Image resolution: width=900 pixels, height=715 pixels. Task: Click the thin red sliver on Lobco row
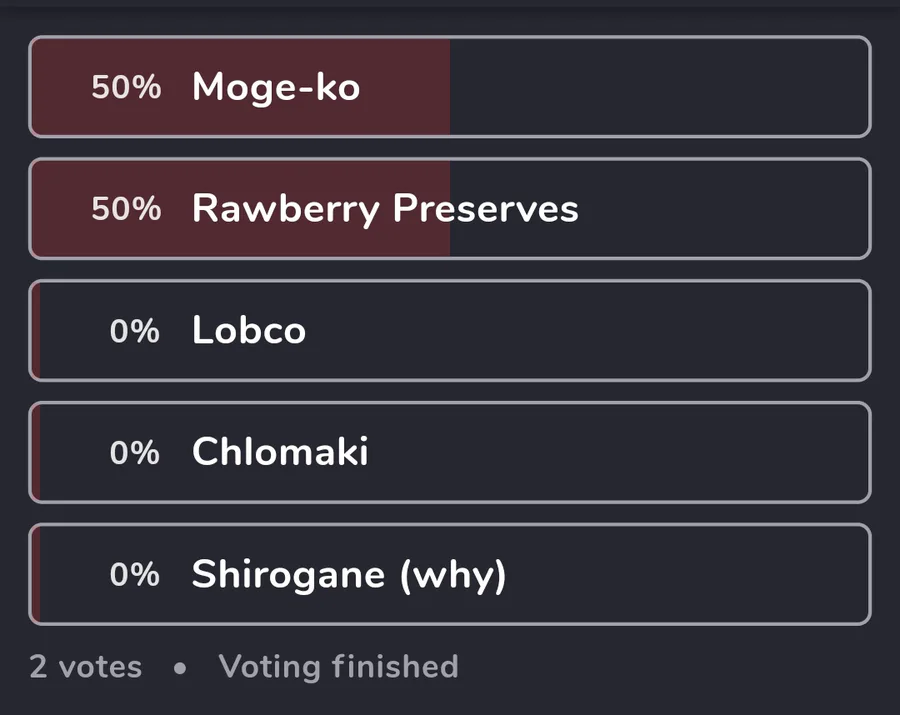coord(36,331)
